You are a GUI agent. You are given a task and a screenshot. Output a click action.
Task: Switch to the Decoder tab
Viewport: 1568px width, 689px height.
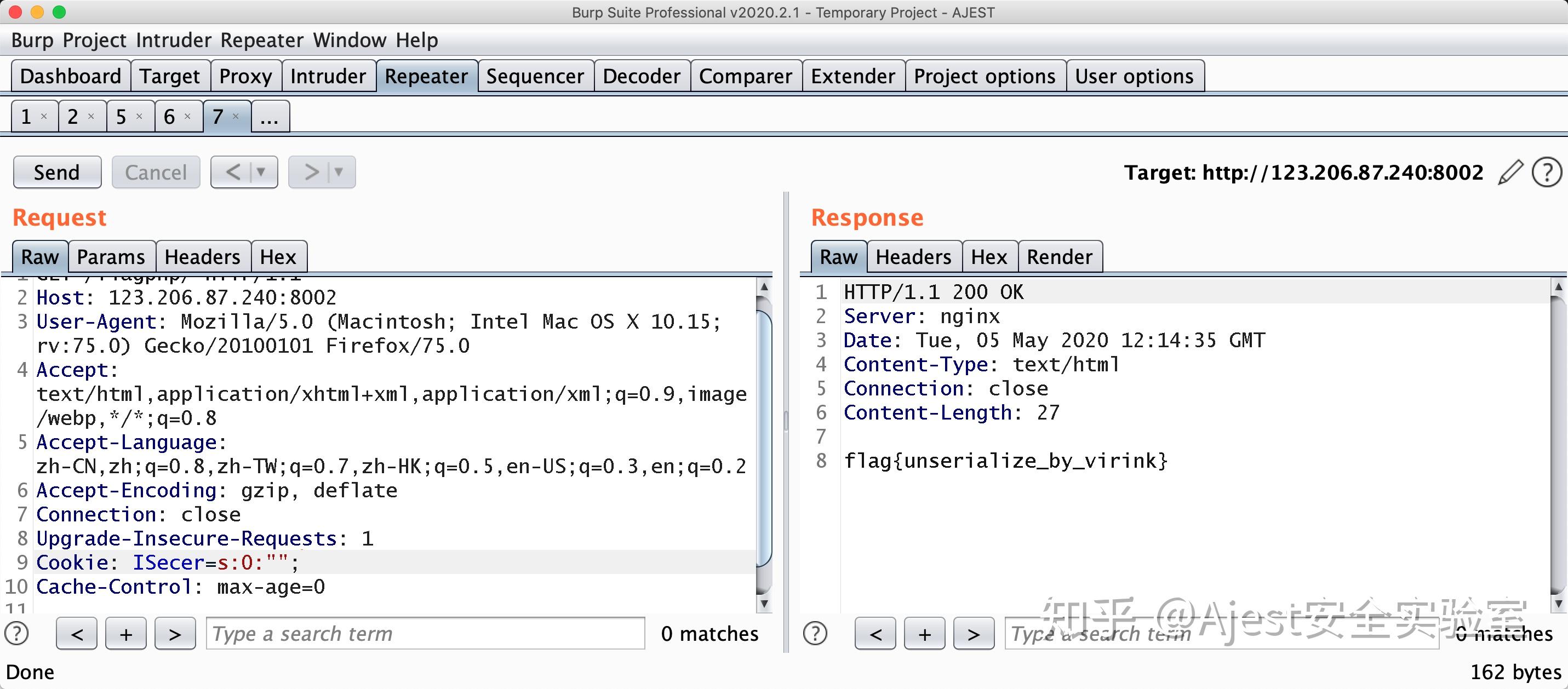point(641,76)
